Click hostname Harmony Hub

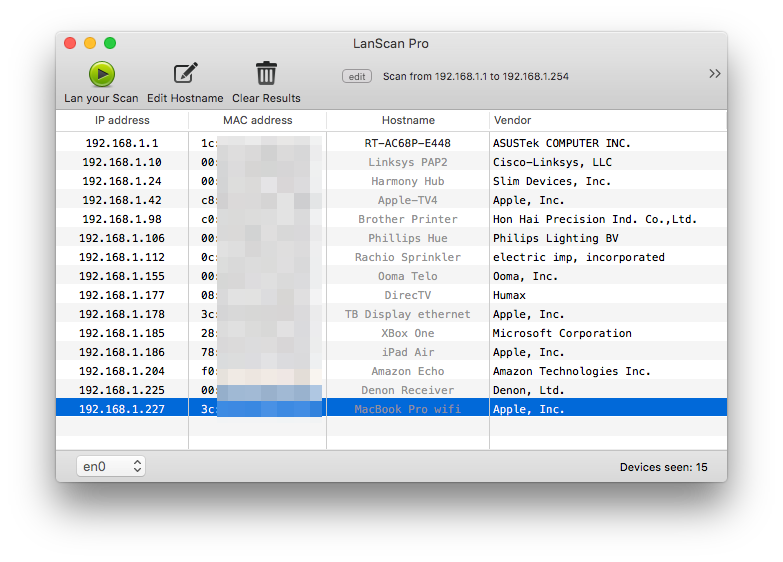tap(407, 181)
